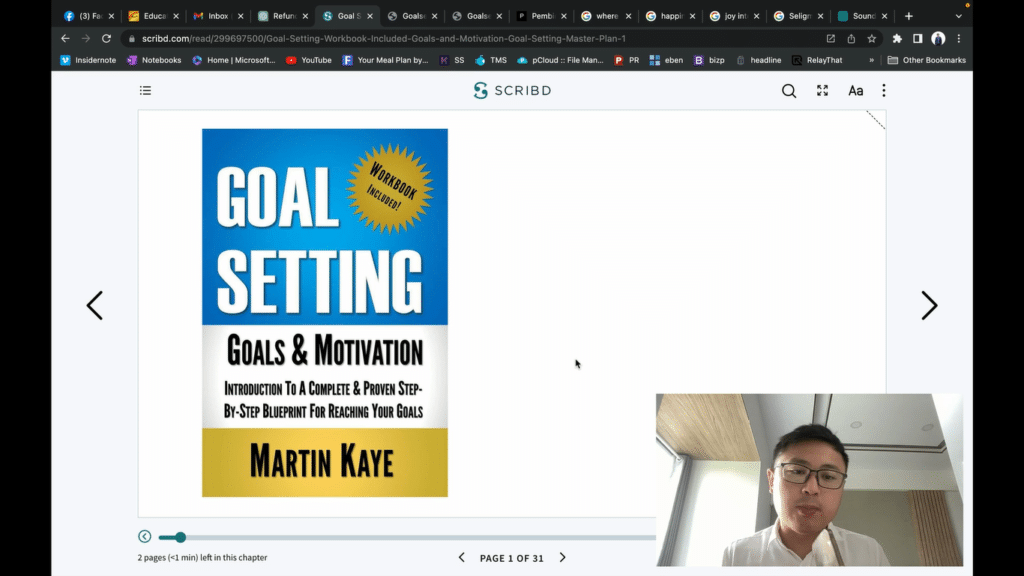Open Chrome three-dot menu

[x=959, y=39]
